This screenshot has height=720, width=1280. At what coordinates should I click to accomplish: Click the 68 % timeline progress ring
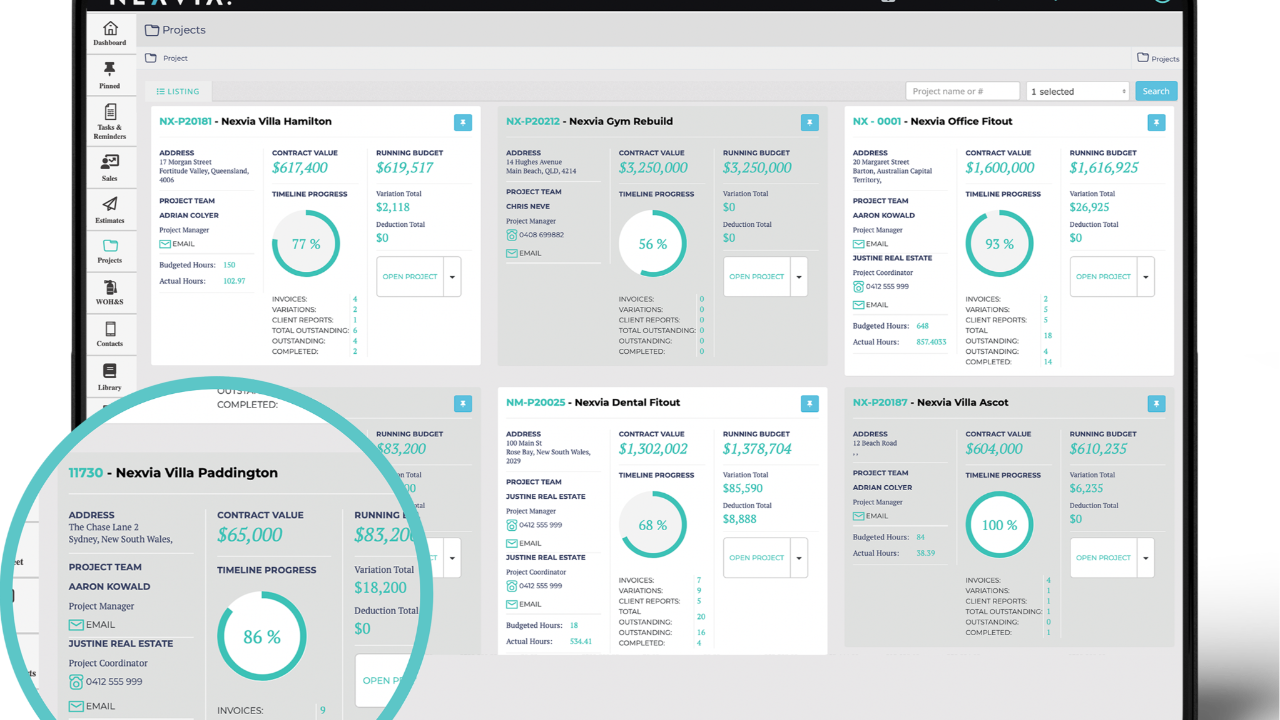pos(653,525)
